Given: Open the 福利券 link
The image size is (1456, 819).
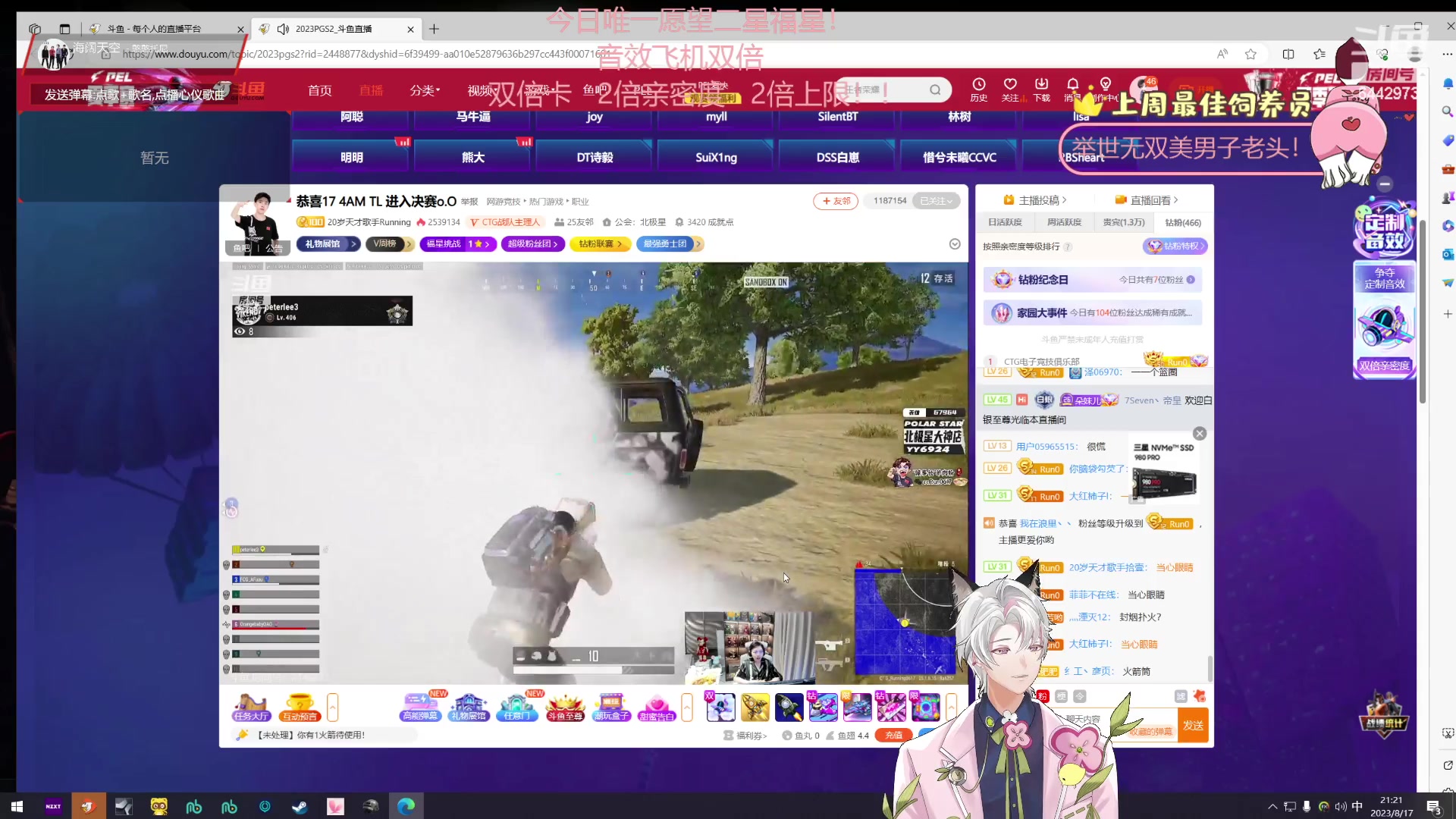Looking at the screenshot, I should point(745,735).
